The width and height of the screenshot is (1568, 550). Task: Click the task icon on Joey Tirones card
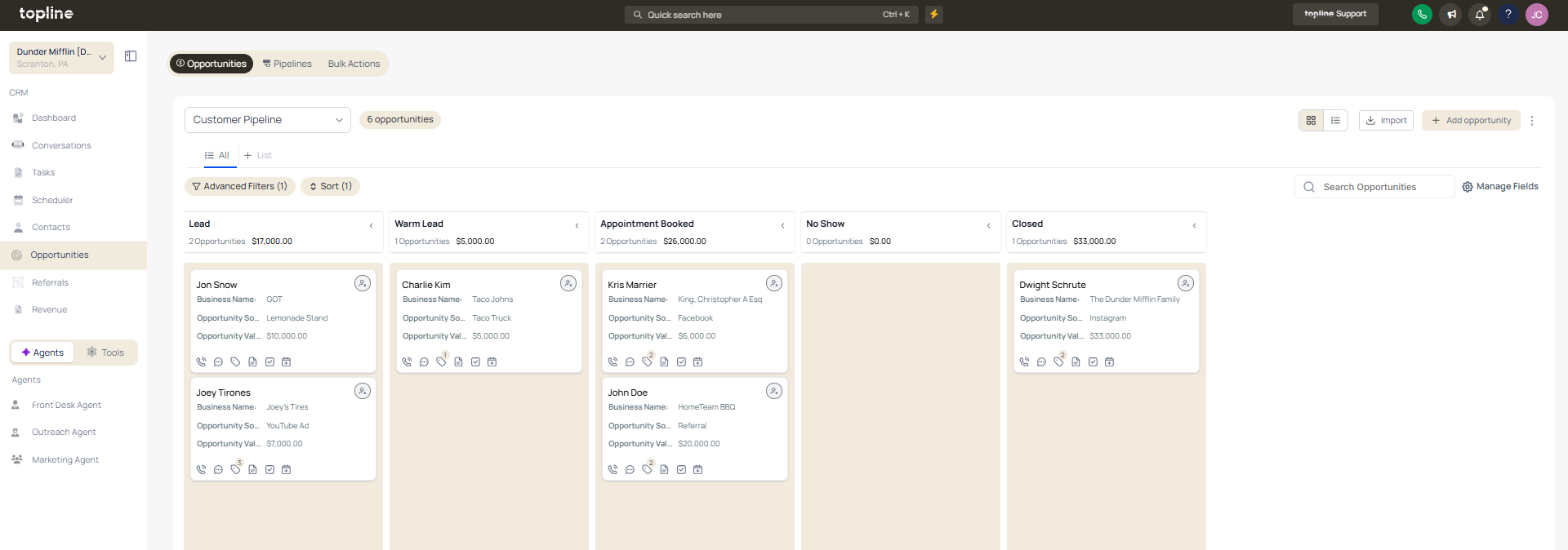269,469
